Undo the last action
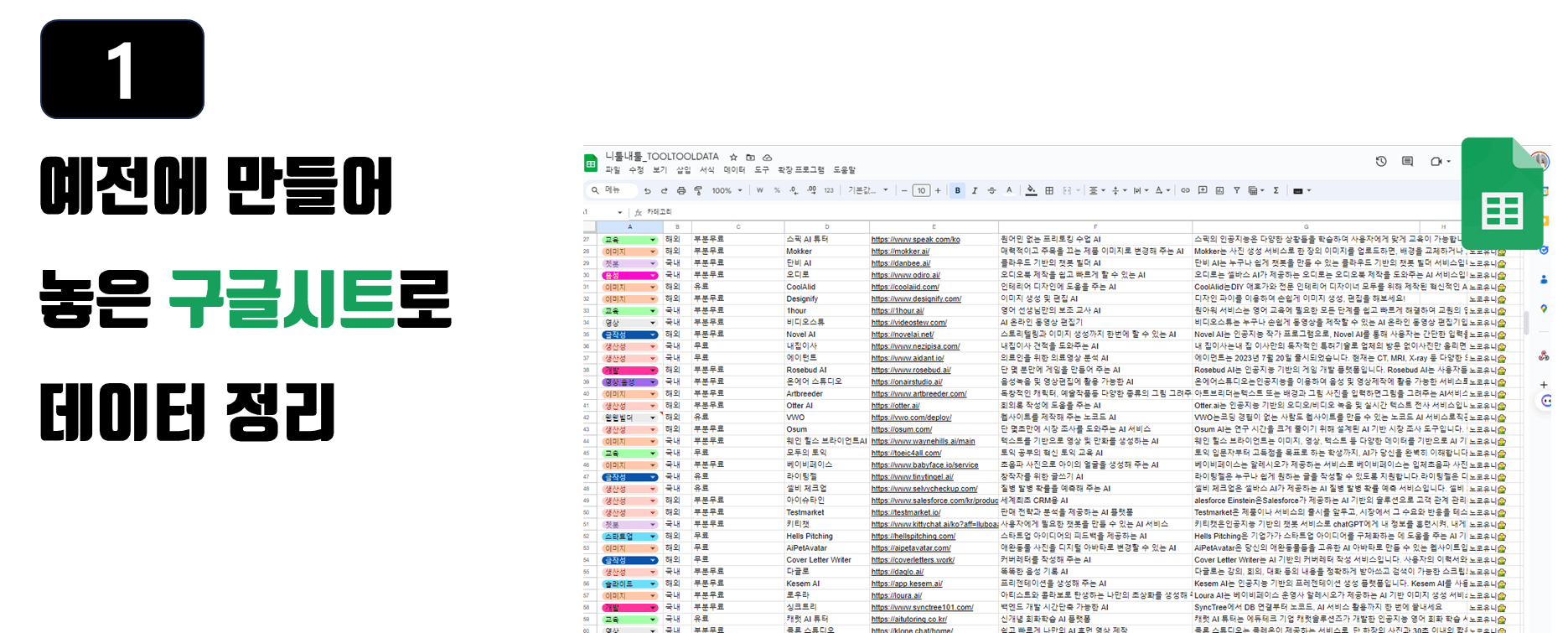The width and height of the screenshot is (1568, 633). (648, 190)
